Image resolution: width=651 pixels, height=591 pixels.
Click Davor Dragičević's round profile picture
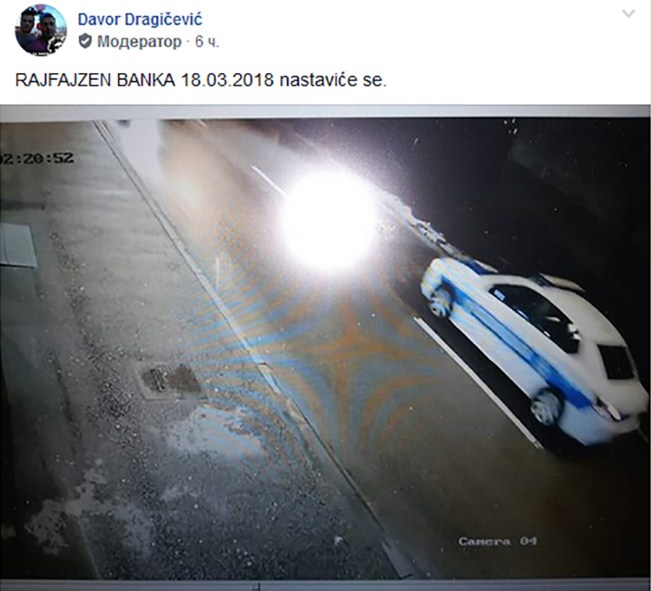pos(41,29)
